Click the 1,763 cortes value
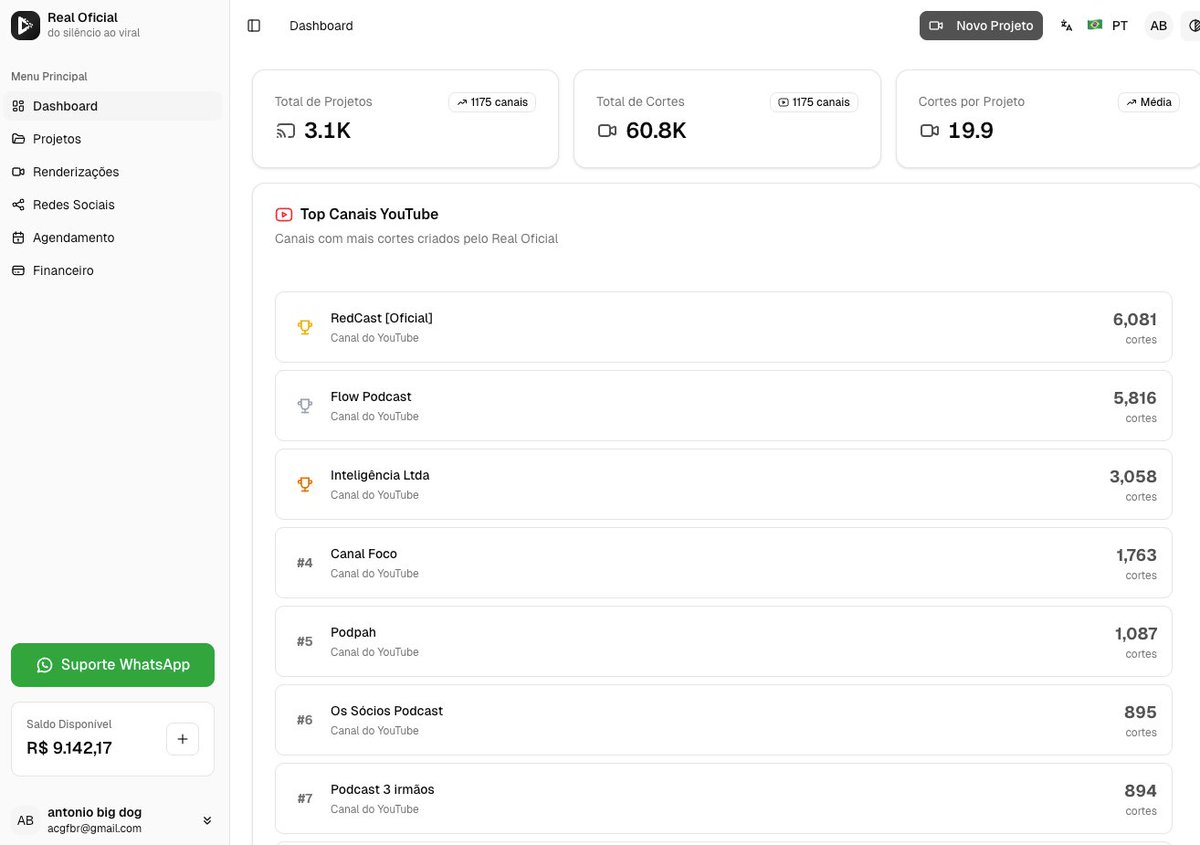Viewport: 1200px width, 845px height. pos(1137,555)
